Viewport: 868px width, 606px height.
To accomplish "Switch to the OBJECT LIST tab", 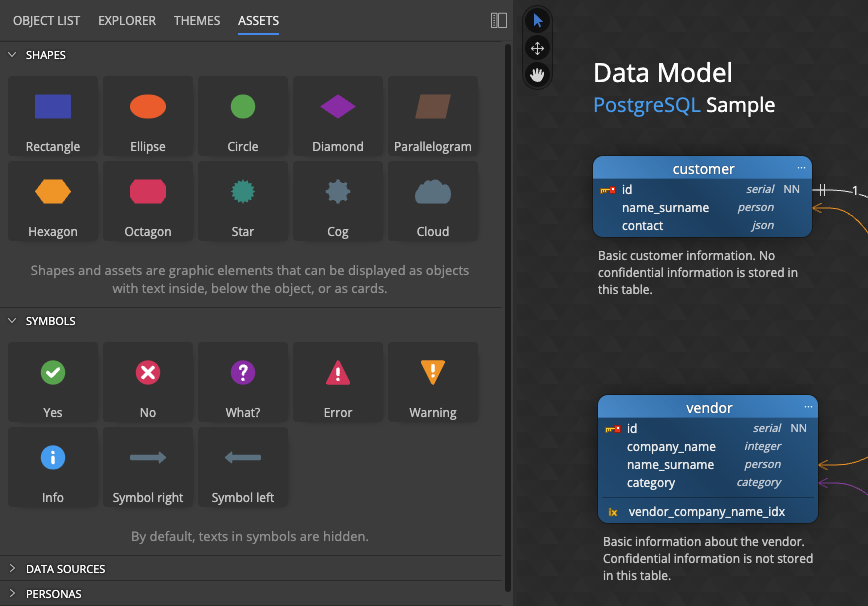I will [x=46, y=20].
